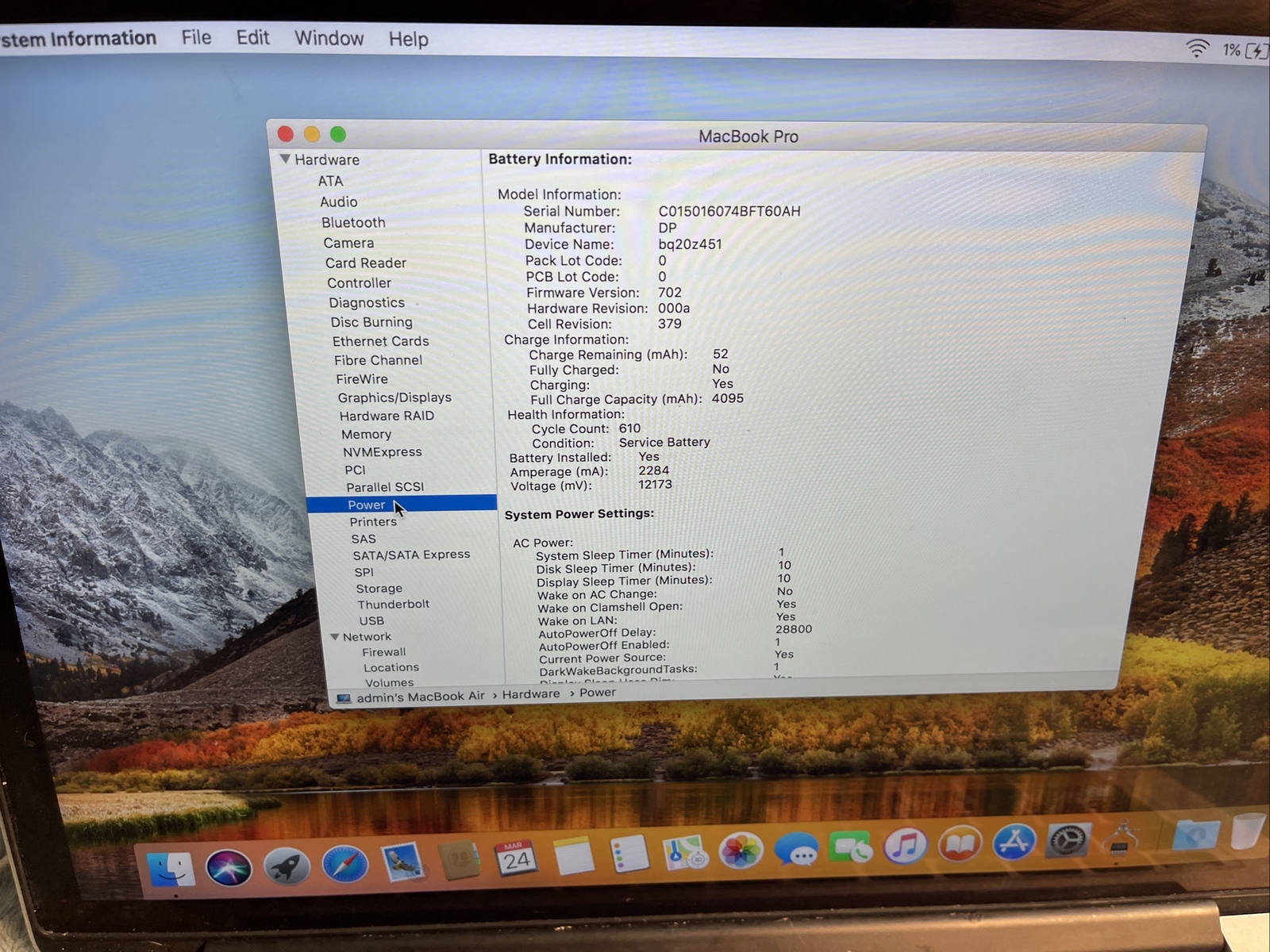Screen dimensions: 1270x952
Task: Select Storage in the sidebar
Action: (379, 588)
